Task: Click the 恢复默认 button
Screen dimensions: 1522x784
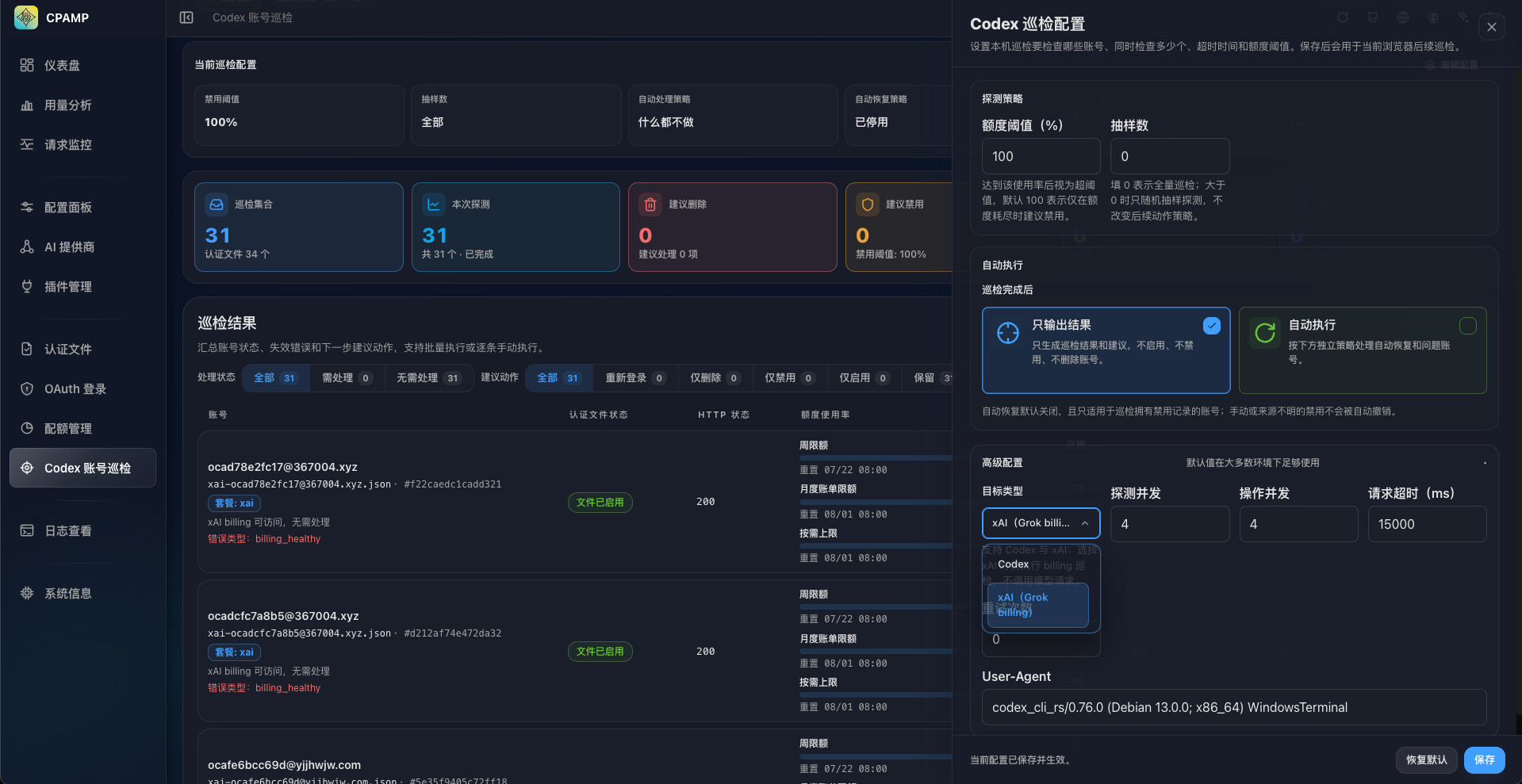Action: pos(1427,759)
